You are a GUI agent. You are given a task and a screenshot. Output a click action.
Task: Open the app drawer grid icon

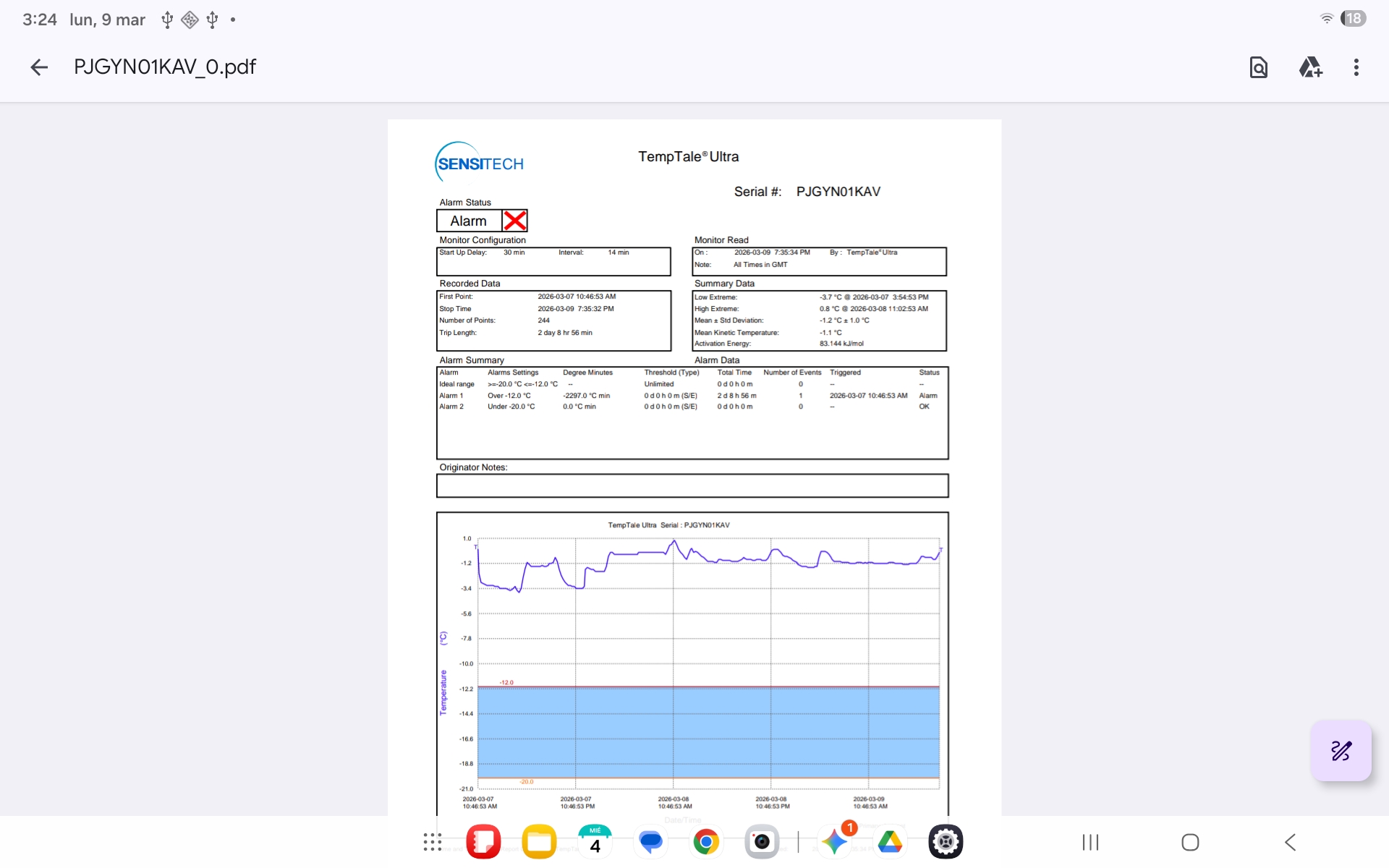[x=432, y=842]
